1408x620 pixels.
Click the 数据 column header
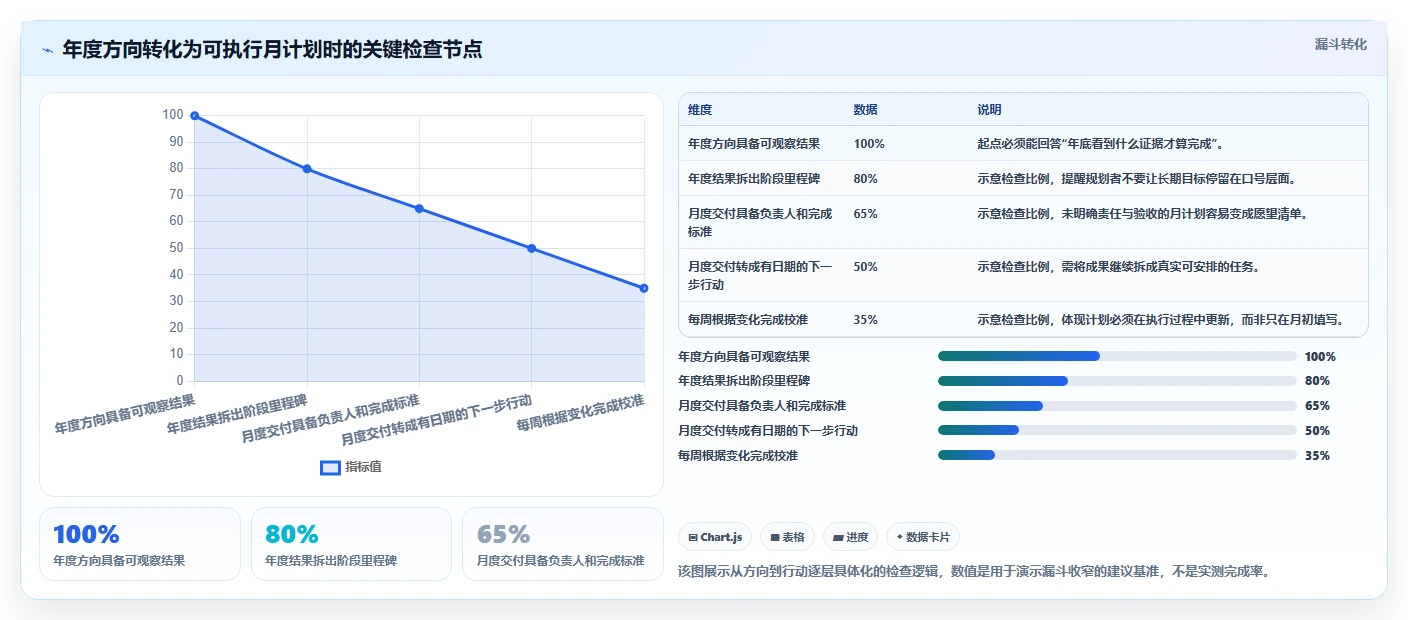point(865,110)
